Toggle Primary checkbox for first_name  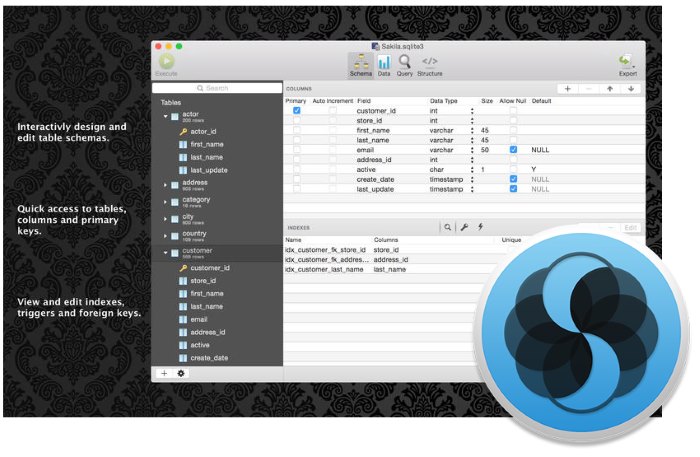point(296,130)
